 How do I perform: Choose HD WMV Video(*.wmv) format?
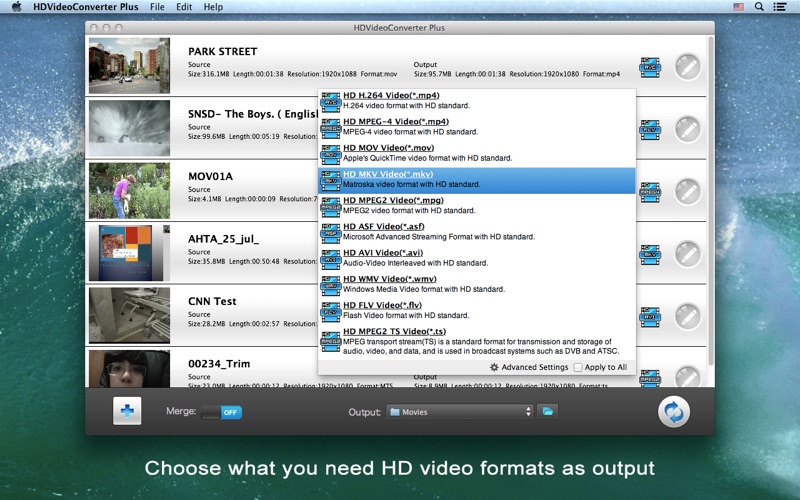click(477, 285)
